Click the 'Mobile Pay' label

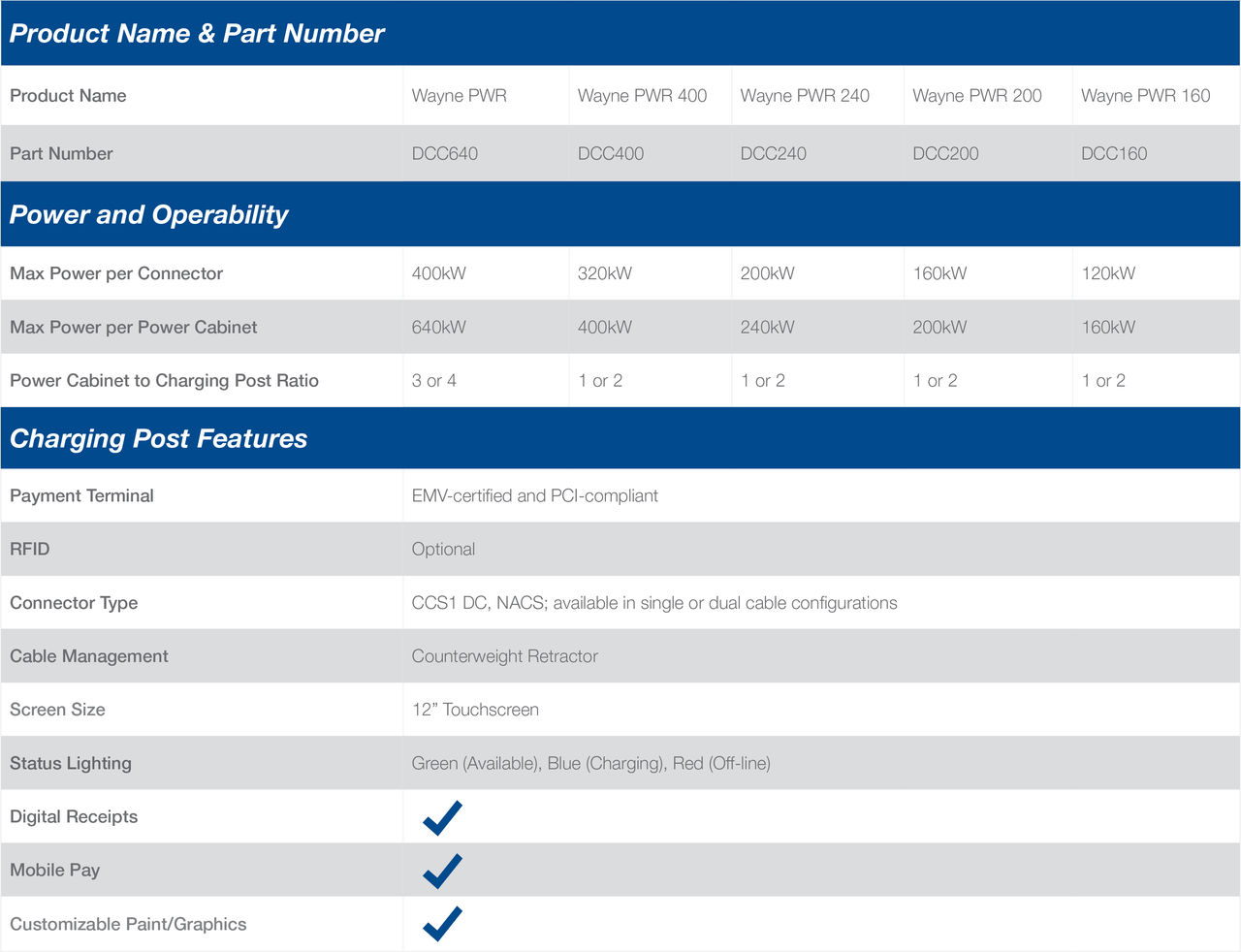tap(54, 870)
